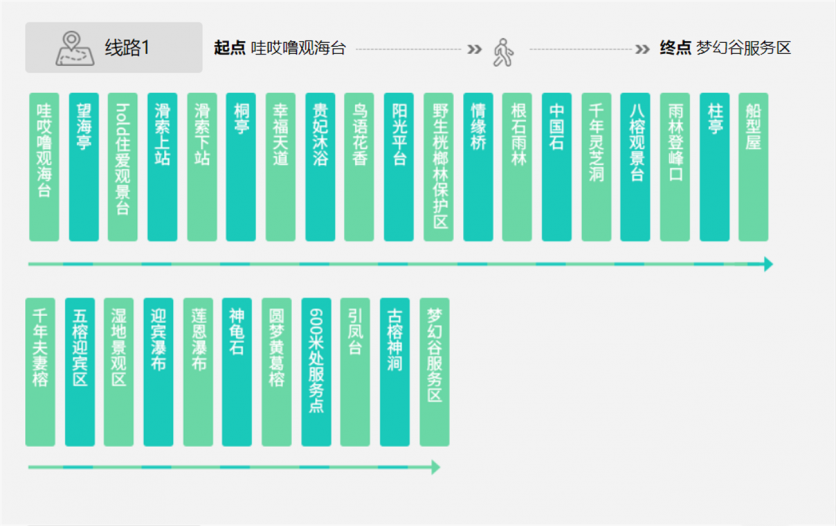Choose the 桐亭 stop card
This screenshot has width=836, height=526.
[241, 167]
